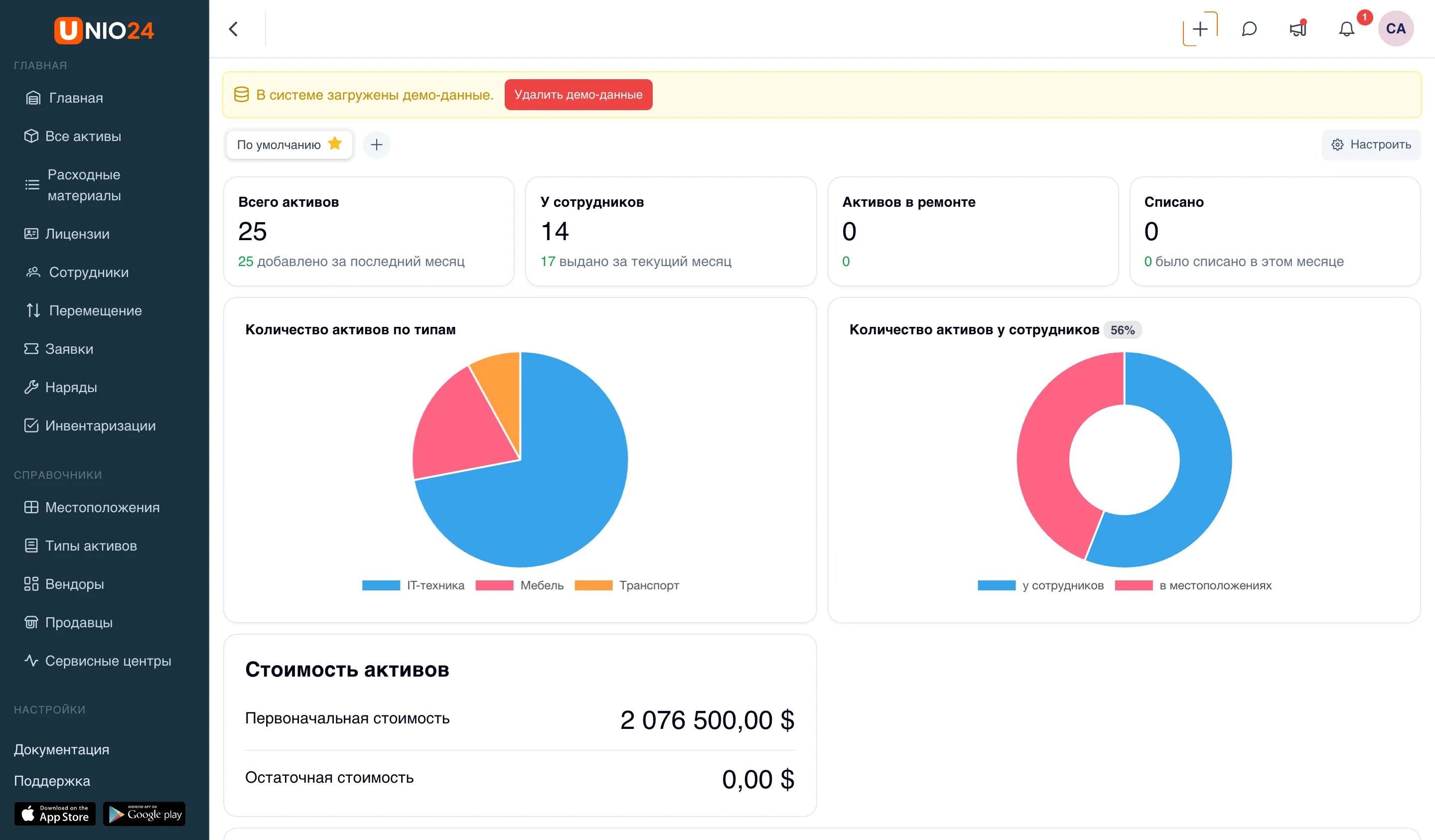Click the favorite star on По умолчанию
Image resolution: width=1435 pixels, height=840 pixels.
tap(335, 143)
